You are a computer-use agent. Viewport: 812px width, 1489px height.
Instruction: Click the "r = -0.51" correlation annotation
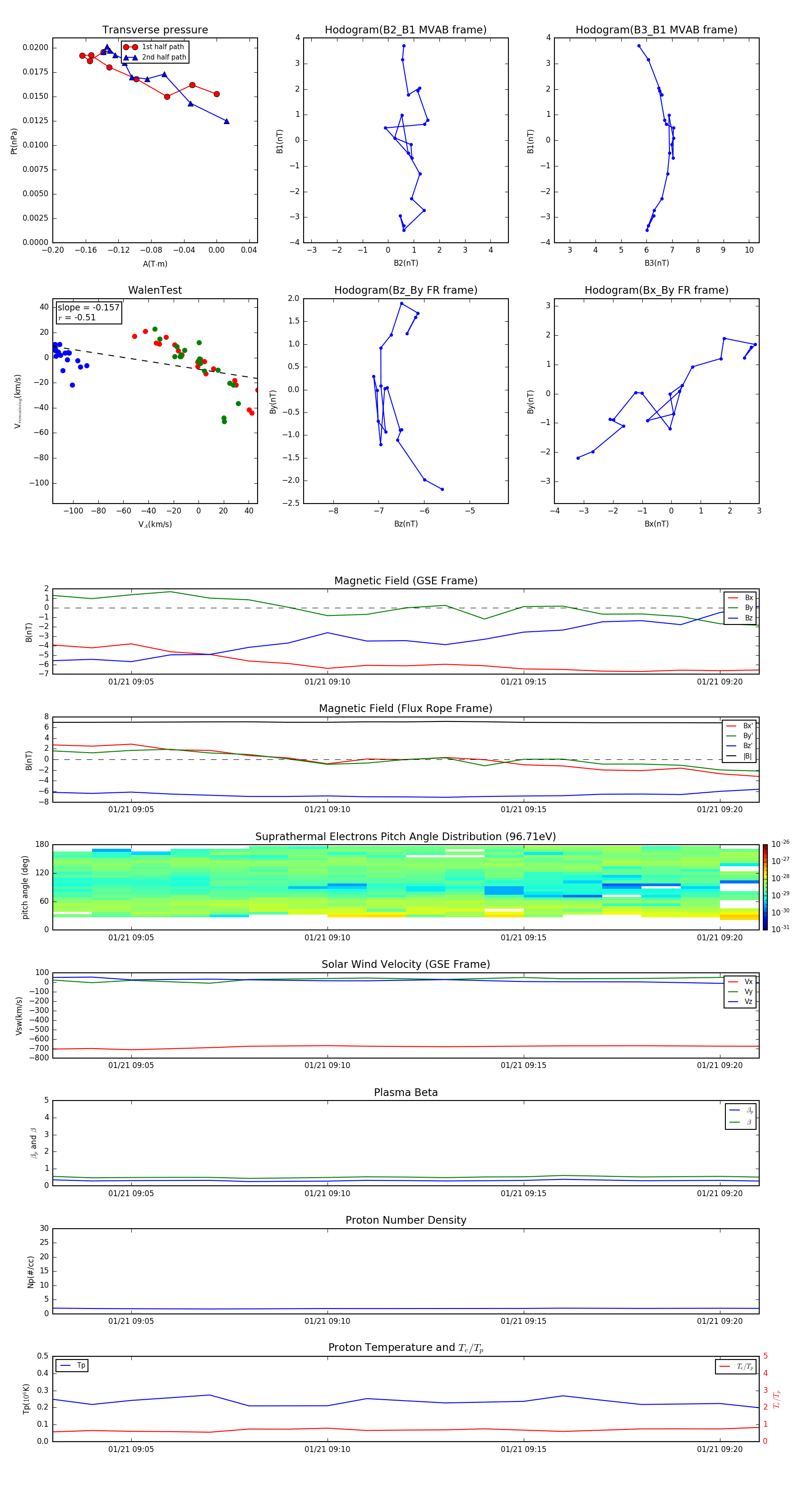(x=77, y=317)
